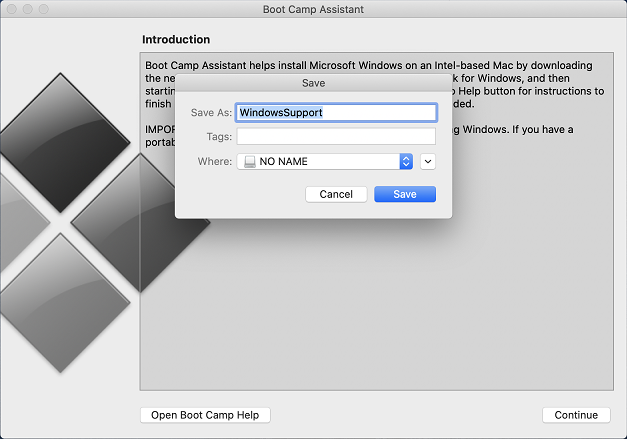627x439 pixels.
Task: Click the Boot Camp Assistant window title
Action: pyautogui.click(x=313, y=9)
